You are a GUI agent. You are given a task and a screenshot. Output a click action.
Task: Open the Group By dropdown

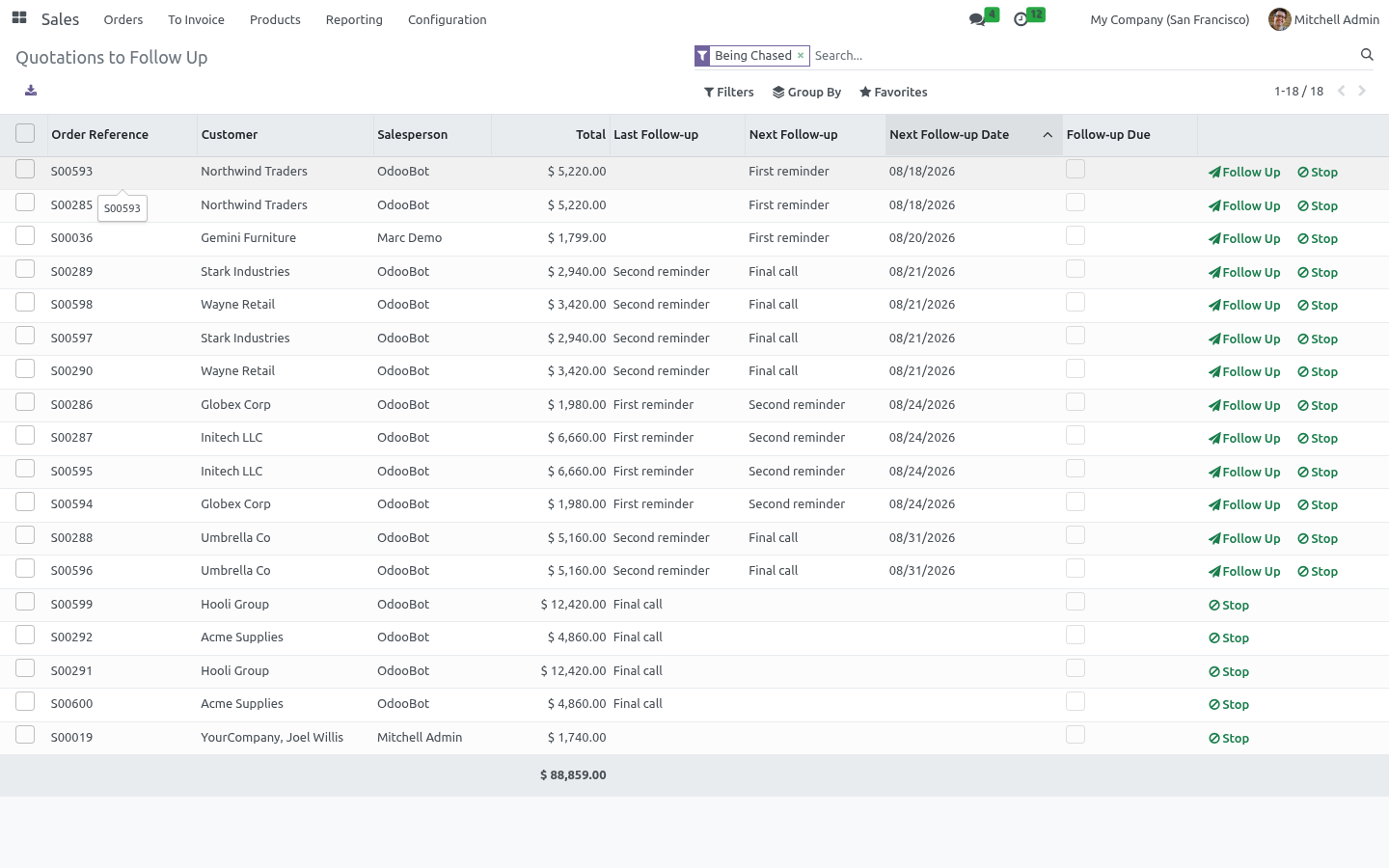[x=807, y=93]
